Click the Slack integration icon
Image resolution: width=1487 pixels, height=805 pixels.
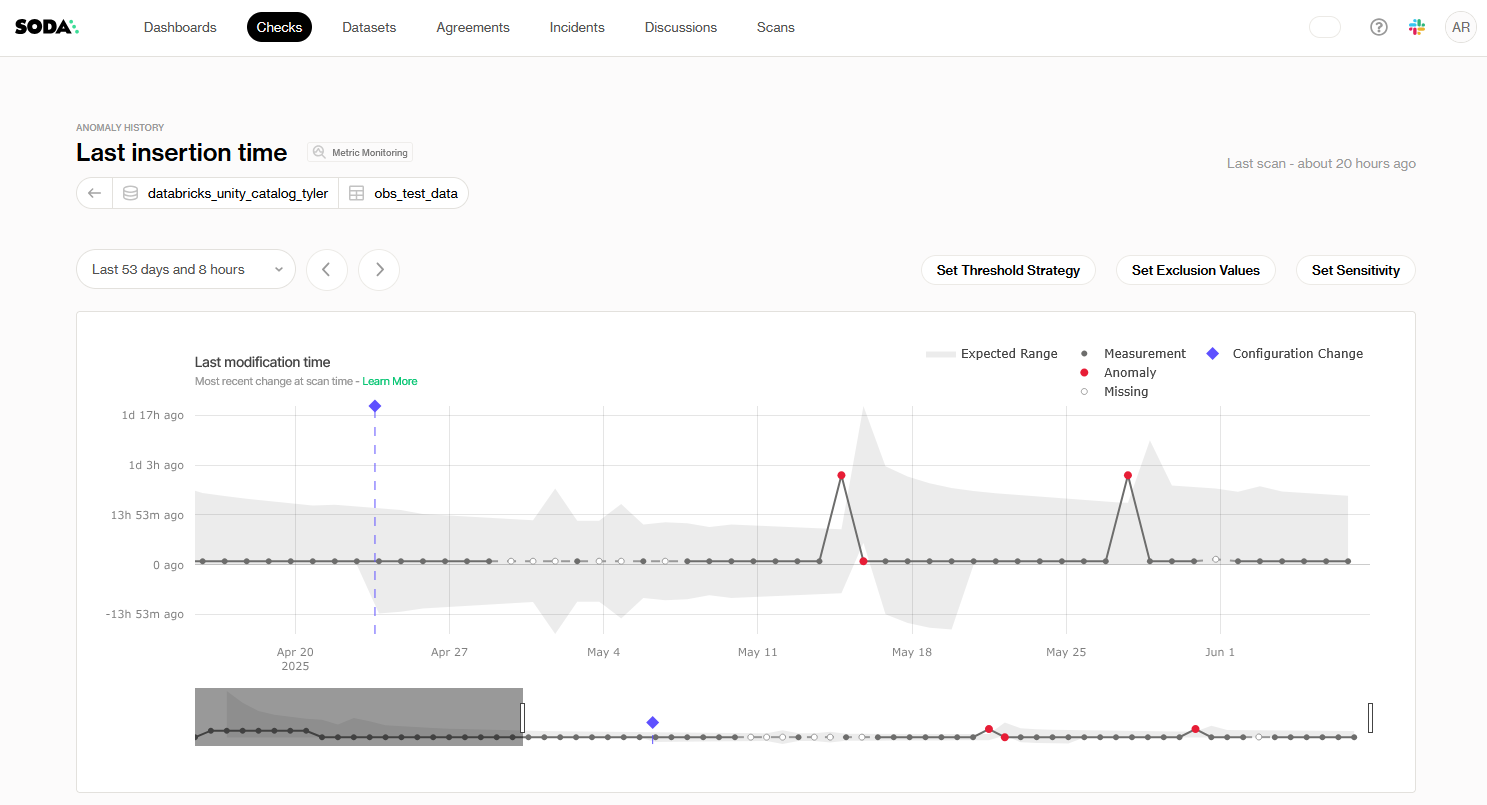point(1417,27)
